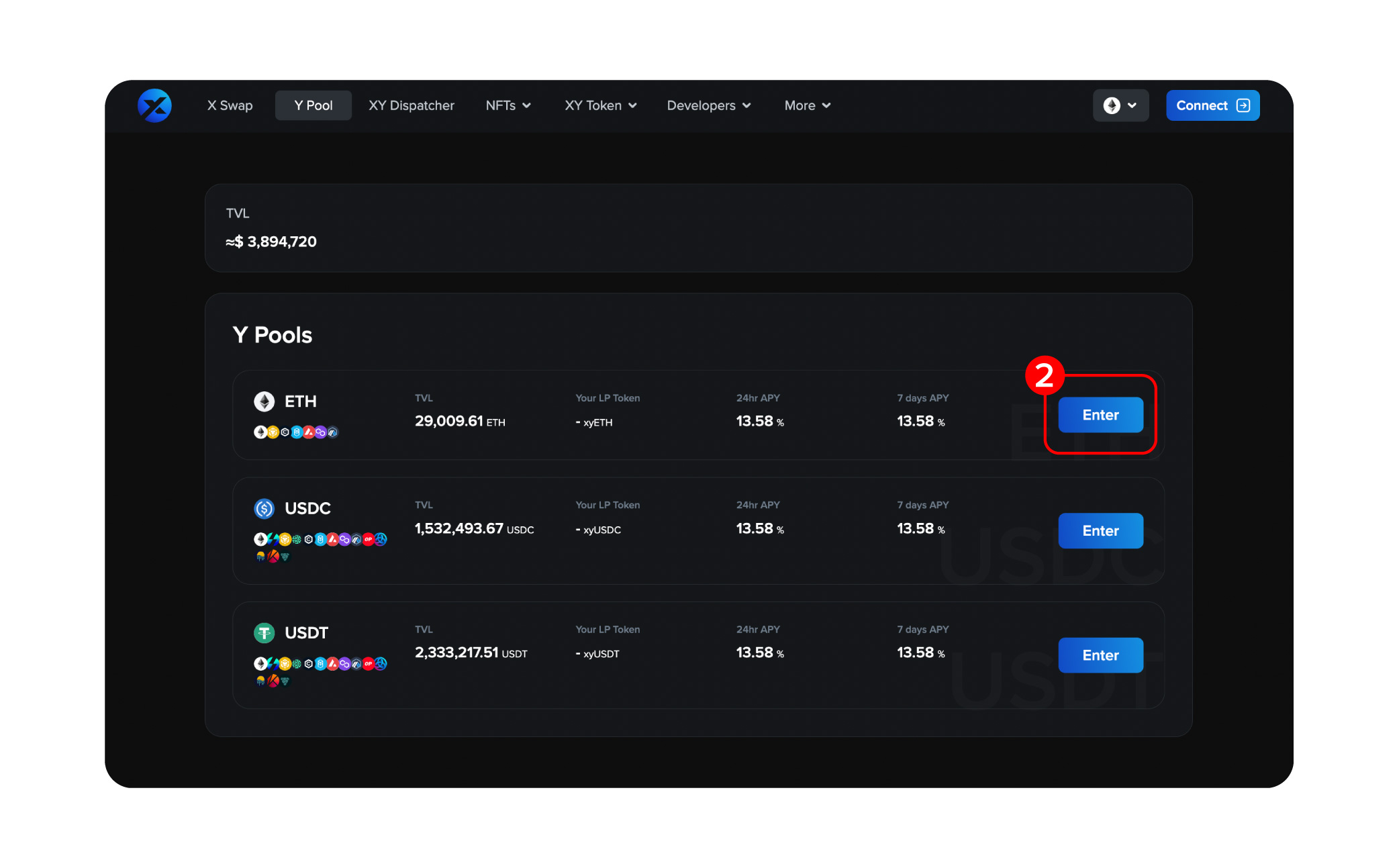
Task: Open the NFTs dropdown menu
Action: tap(508, 105)
